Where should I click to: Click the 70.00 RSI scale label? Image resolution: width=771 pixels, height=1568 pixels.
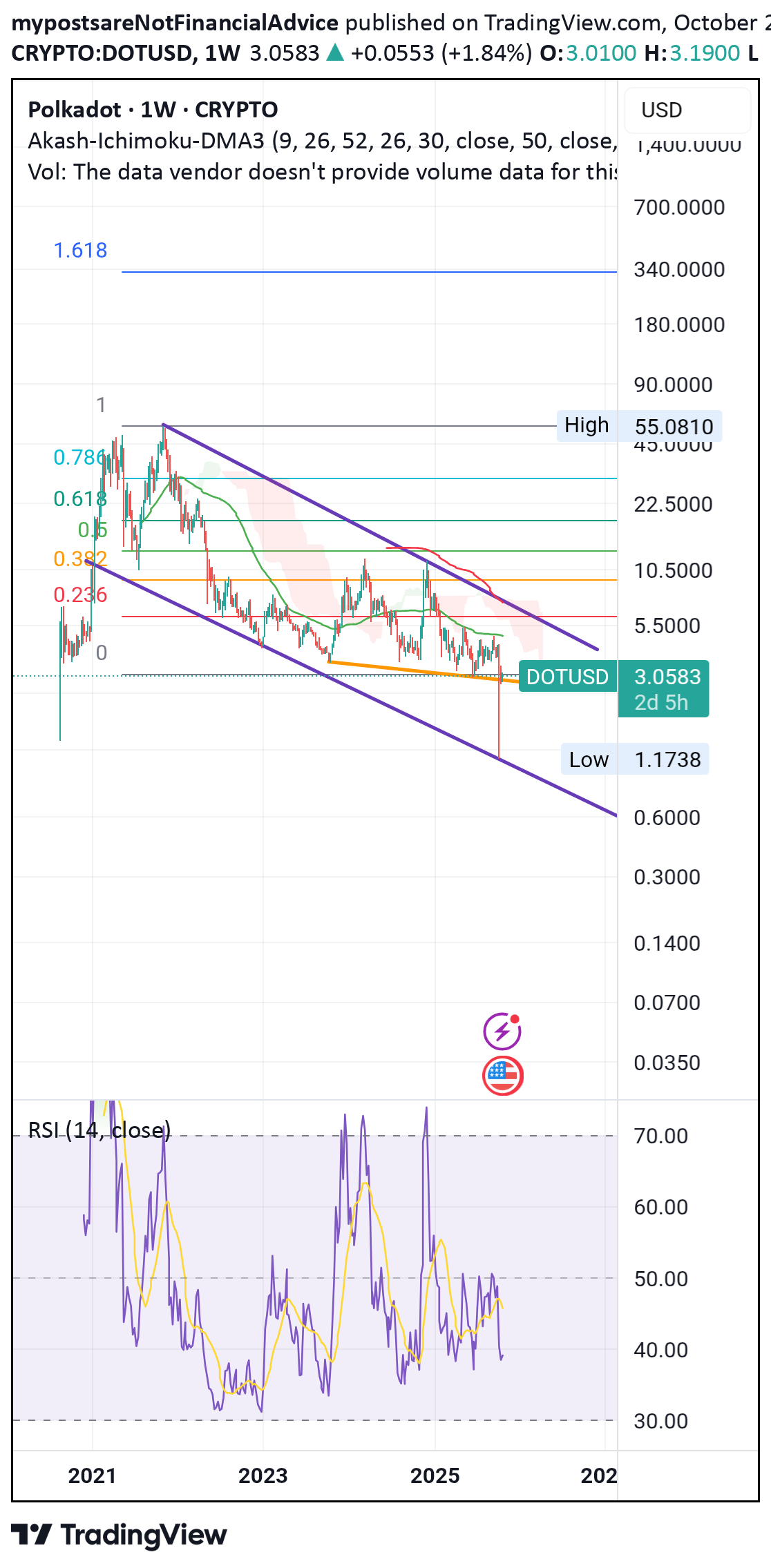tap(660, 1136)
